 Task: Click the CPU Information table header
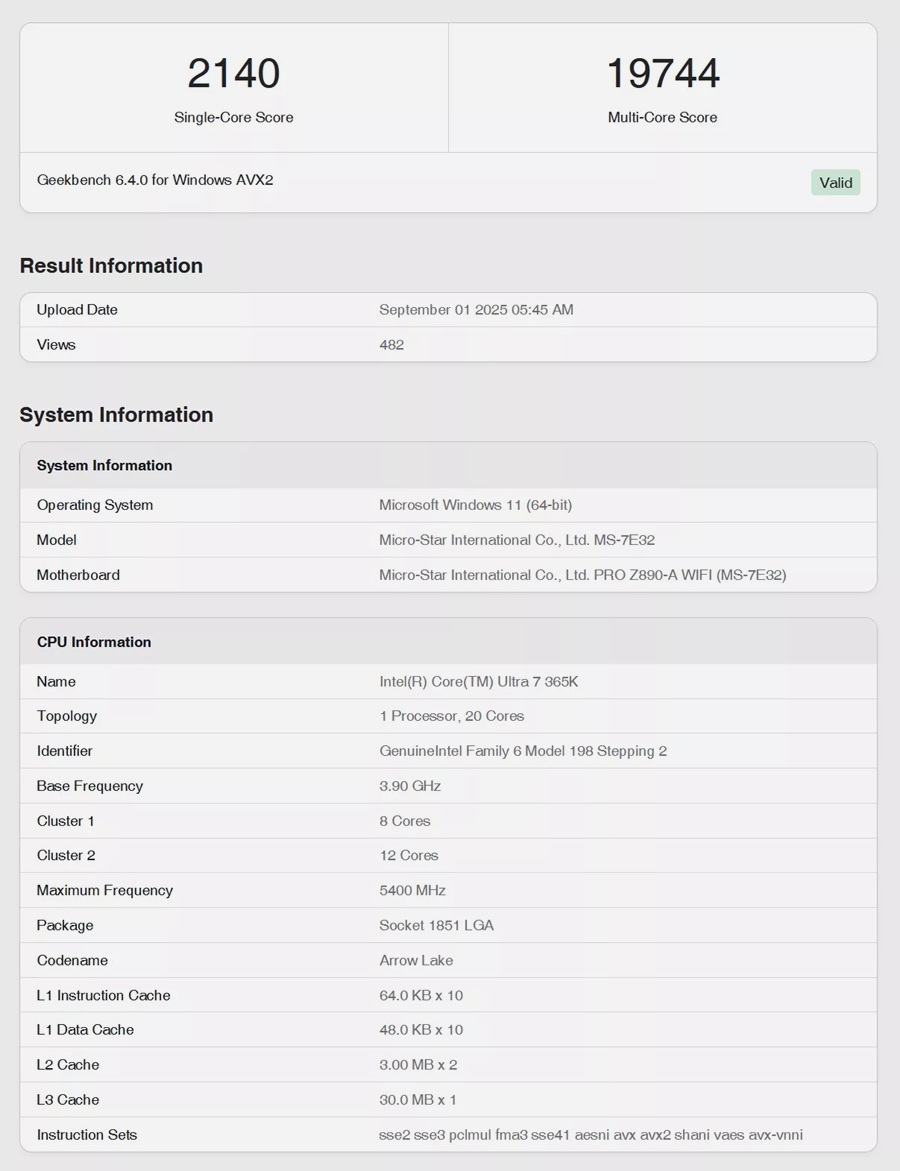pyautogui.click(x=94, y=642)
